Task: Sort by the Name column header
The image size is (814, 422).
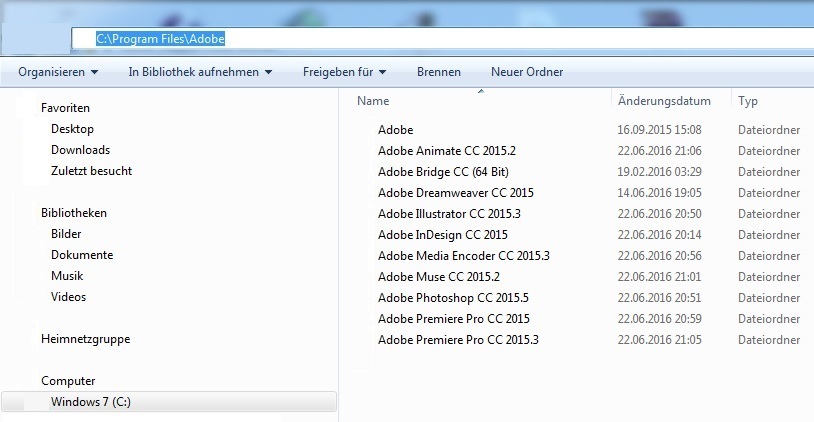Action: click(373, 101)
